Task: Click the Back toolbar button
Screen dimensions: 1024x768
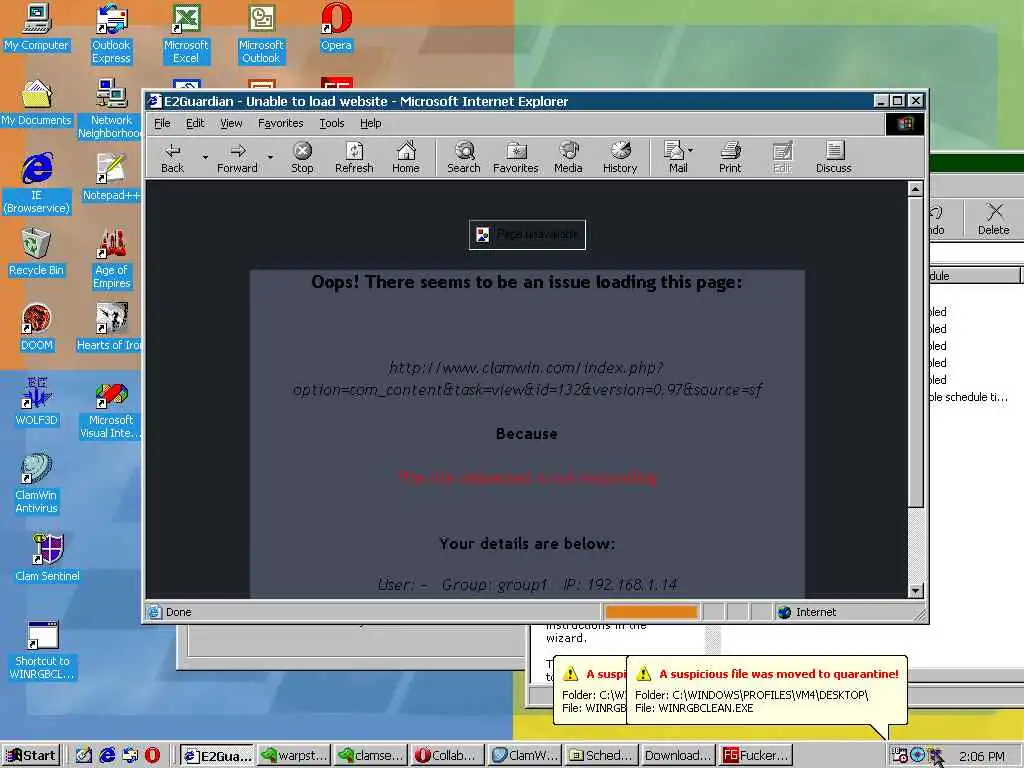Action: pos(172,157)
